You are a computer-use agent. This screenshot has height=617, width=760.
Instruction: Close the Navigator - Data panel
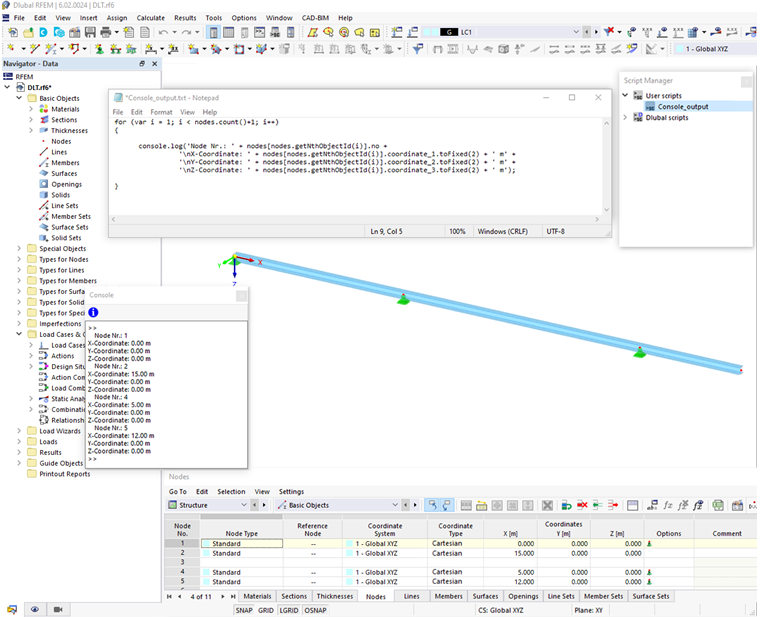(x=155, y=63)
